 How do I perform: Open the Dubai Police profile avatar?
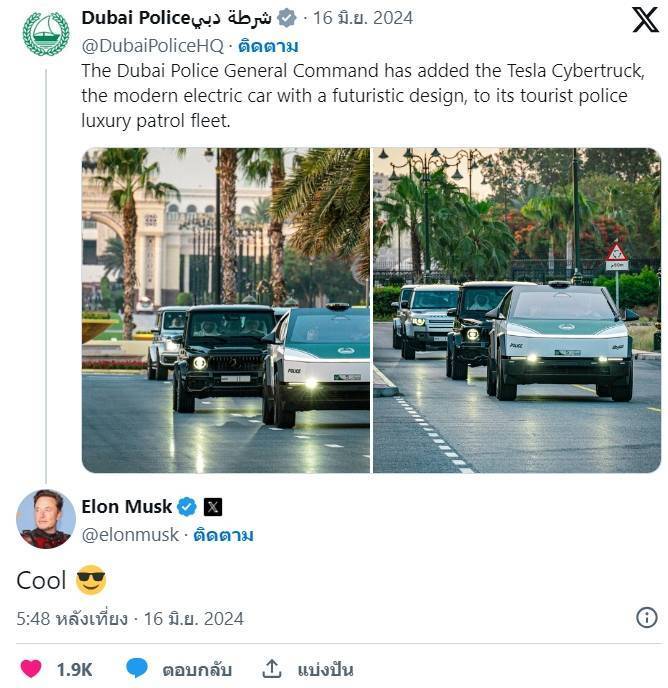coord(45,33)
